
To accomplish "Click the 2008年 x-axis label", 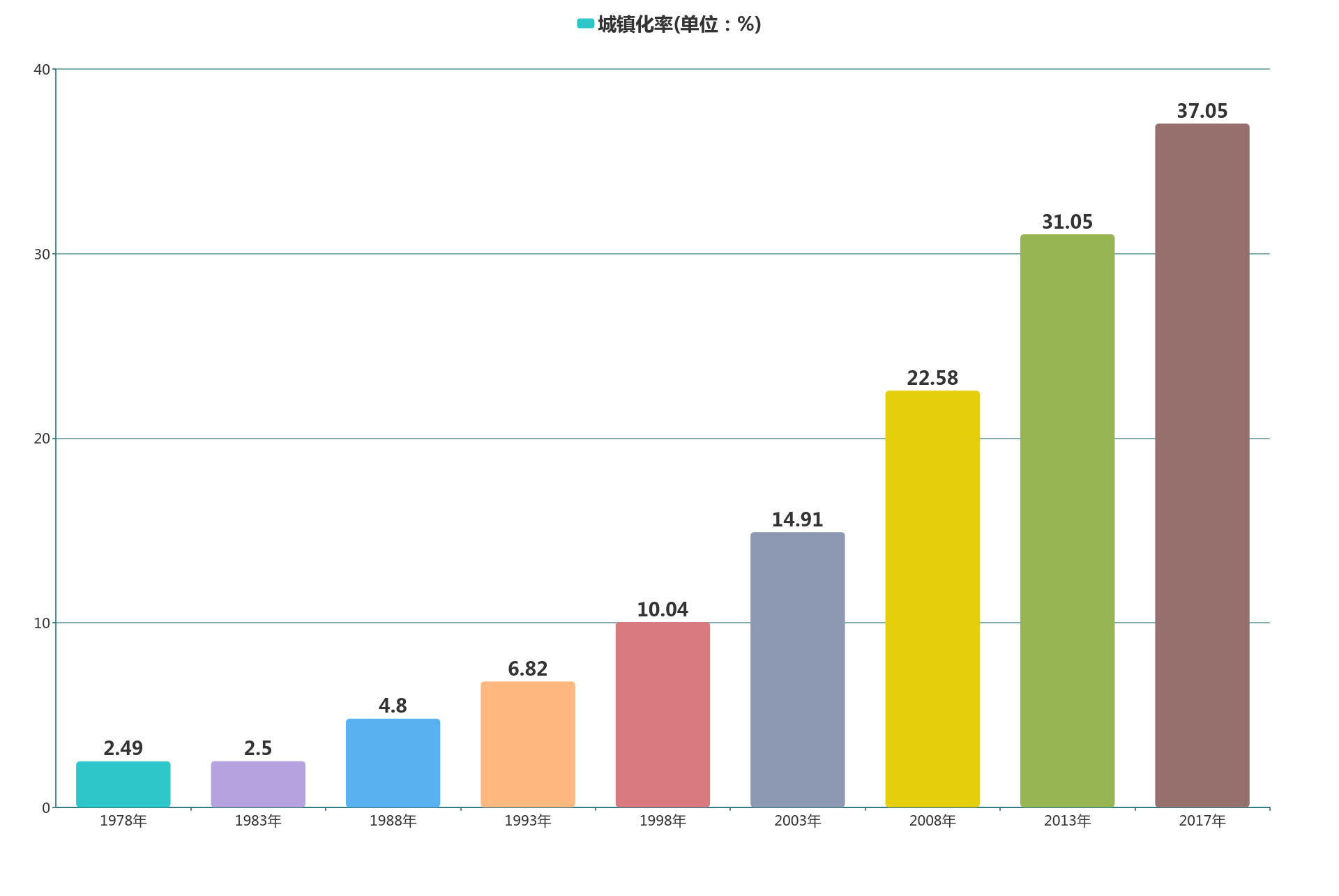I will tap(932, 821).
